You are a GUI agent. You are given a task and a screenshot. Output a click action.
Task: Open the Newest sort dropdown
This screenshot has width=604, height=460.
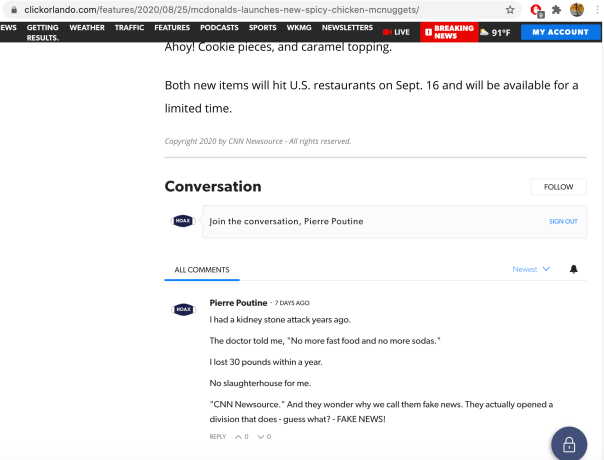tap(531, 269)
